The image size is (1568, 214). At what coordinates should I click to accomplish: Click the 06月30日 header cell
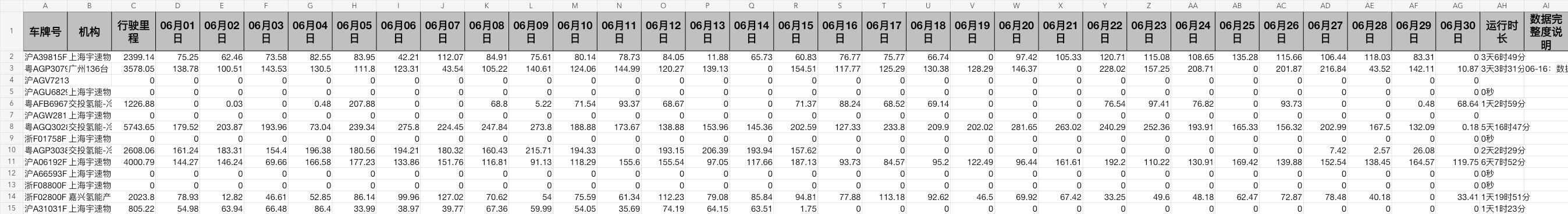pyautogui.click(x=1458, y=31)
